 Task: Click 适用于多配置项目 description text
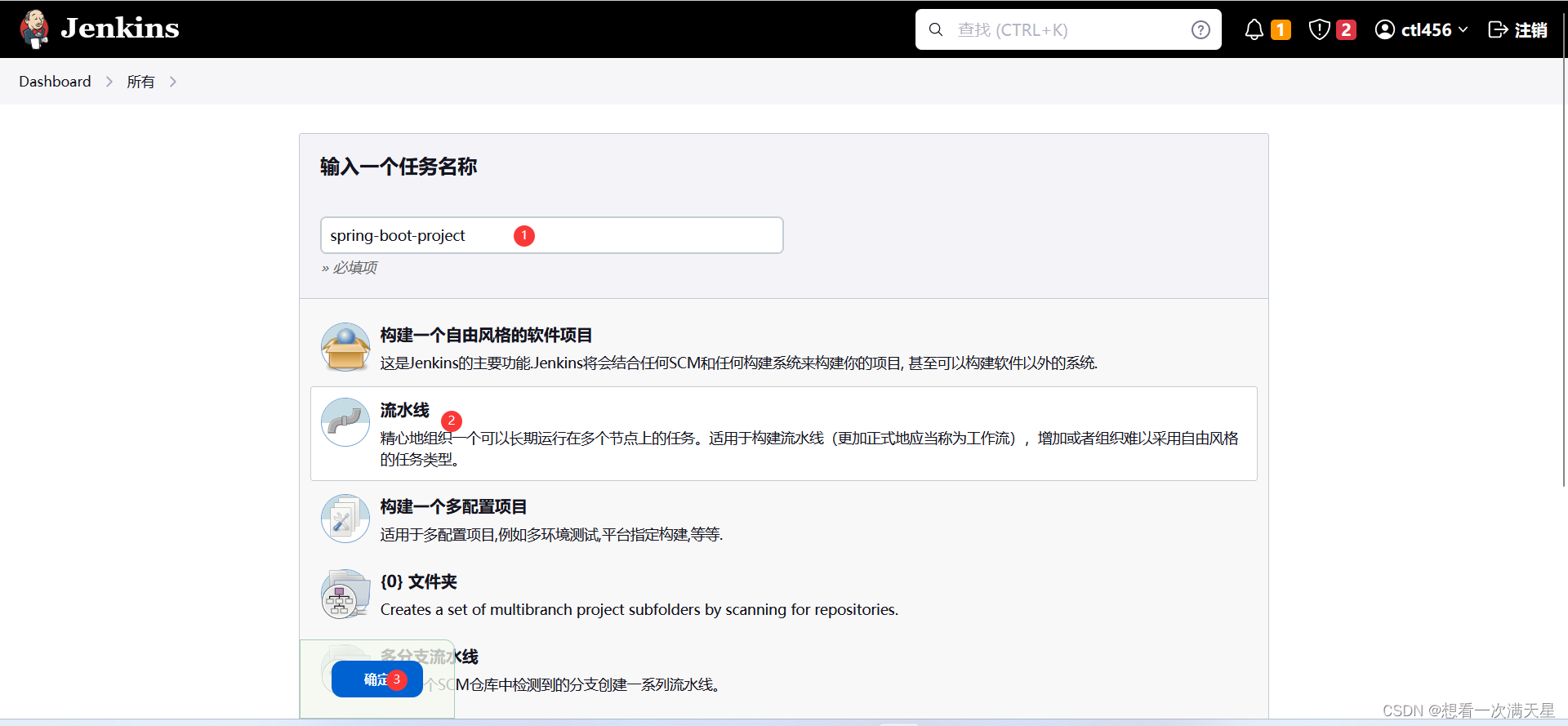[551, 534]
